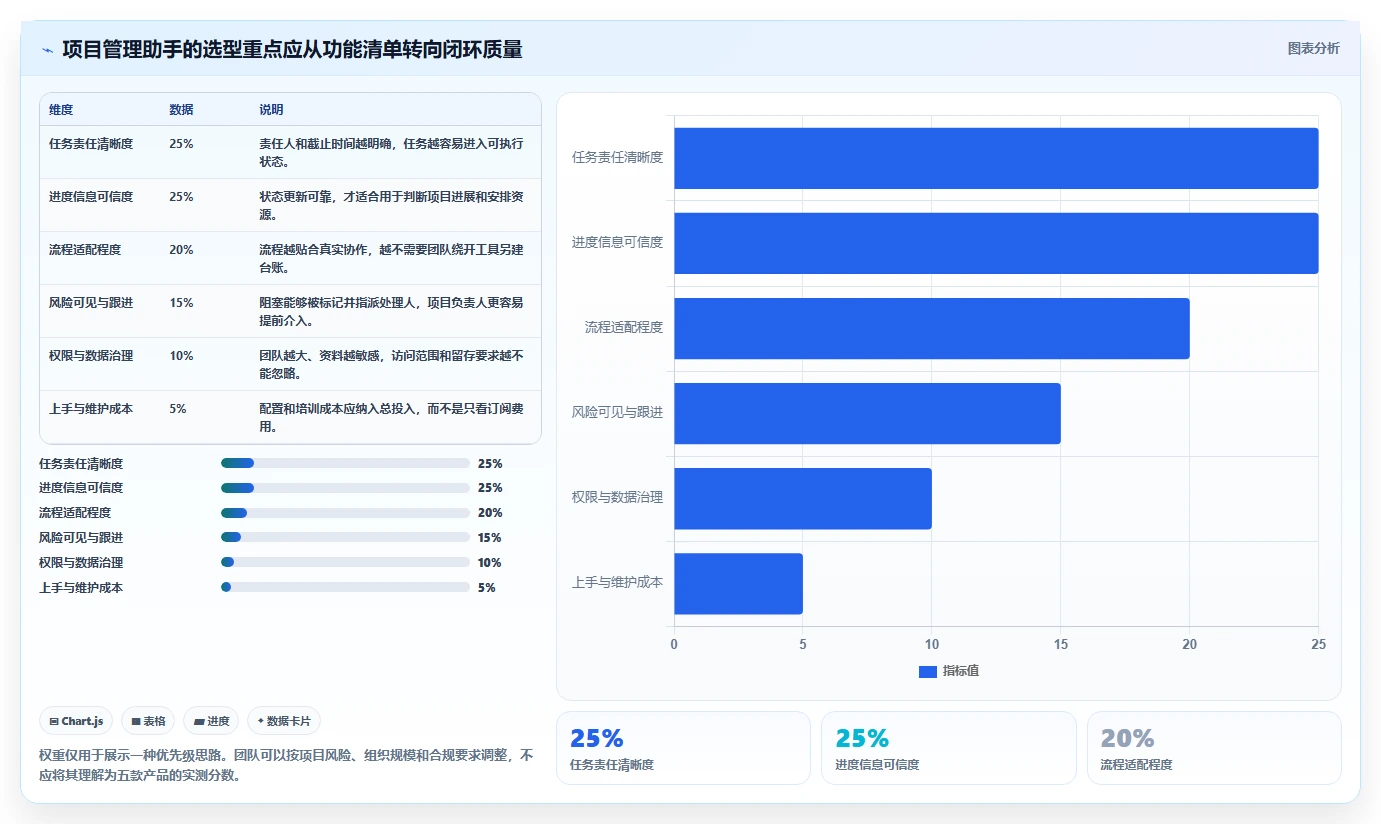Select the 权限与数据治理 table cell
This screenshot has width=1381, height=824.
91,356
